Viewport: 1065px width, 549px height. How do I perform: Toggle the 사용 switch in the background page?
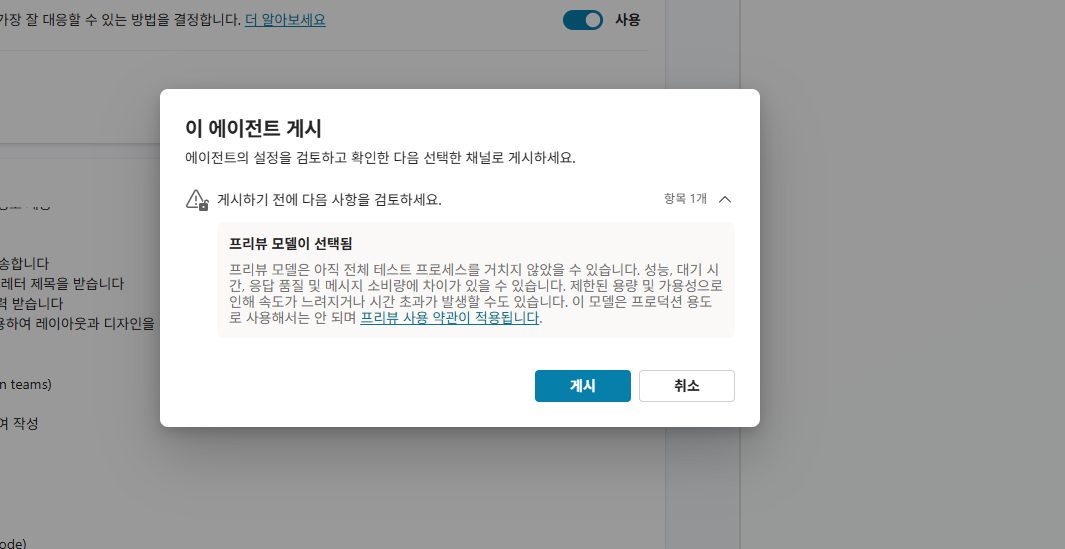(582, 20)
